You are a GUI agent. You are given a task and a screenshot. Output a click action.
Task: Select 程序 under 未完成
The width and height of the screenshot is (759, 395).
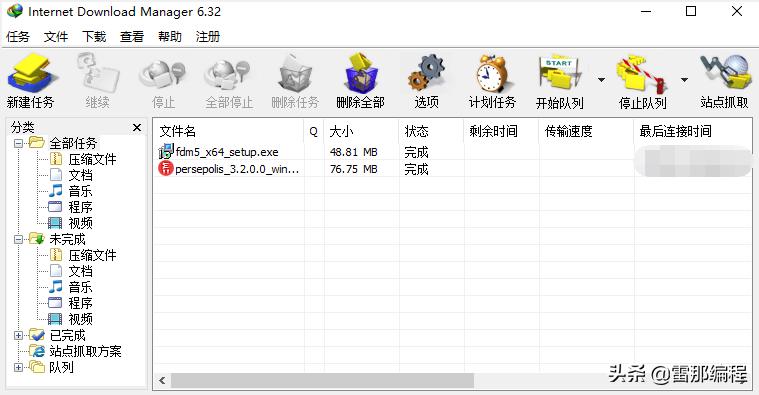point(80,303)
